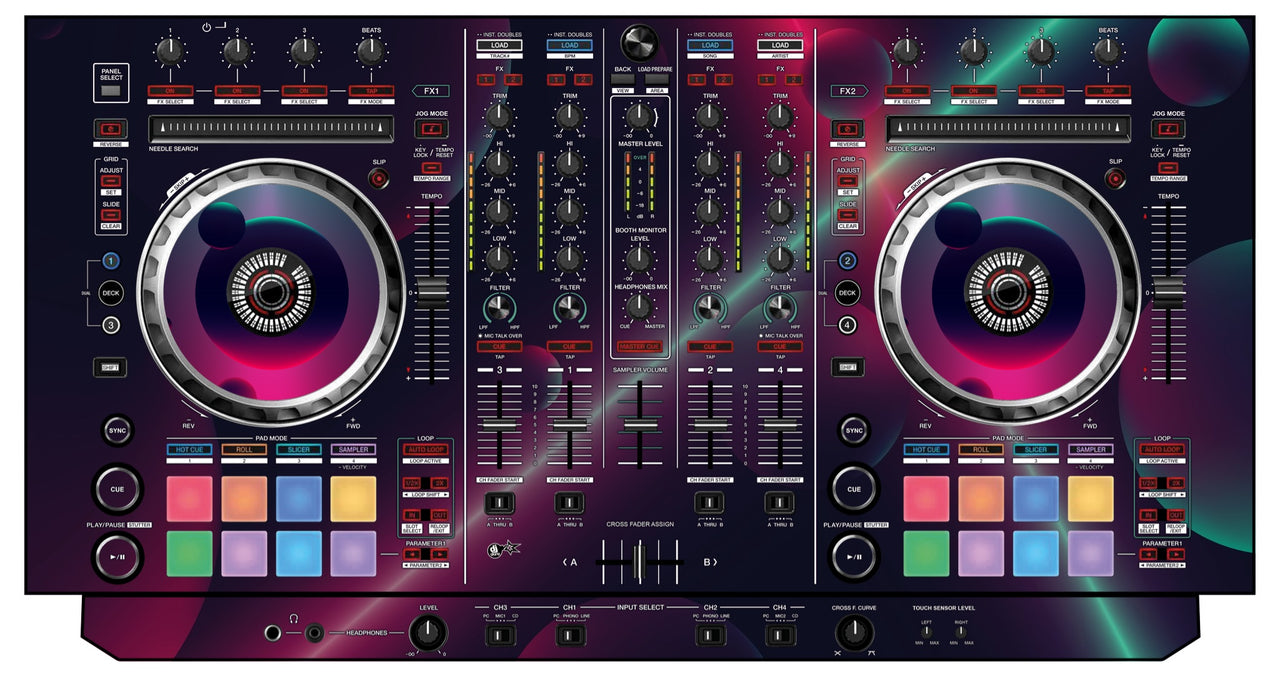
Task: Select SLICER pad mode on left deck
Action: point(299,450)
